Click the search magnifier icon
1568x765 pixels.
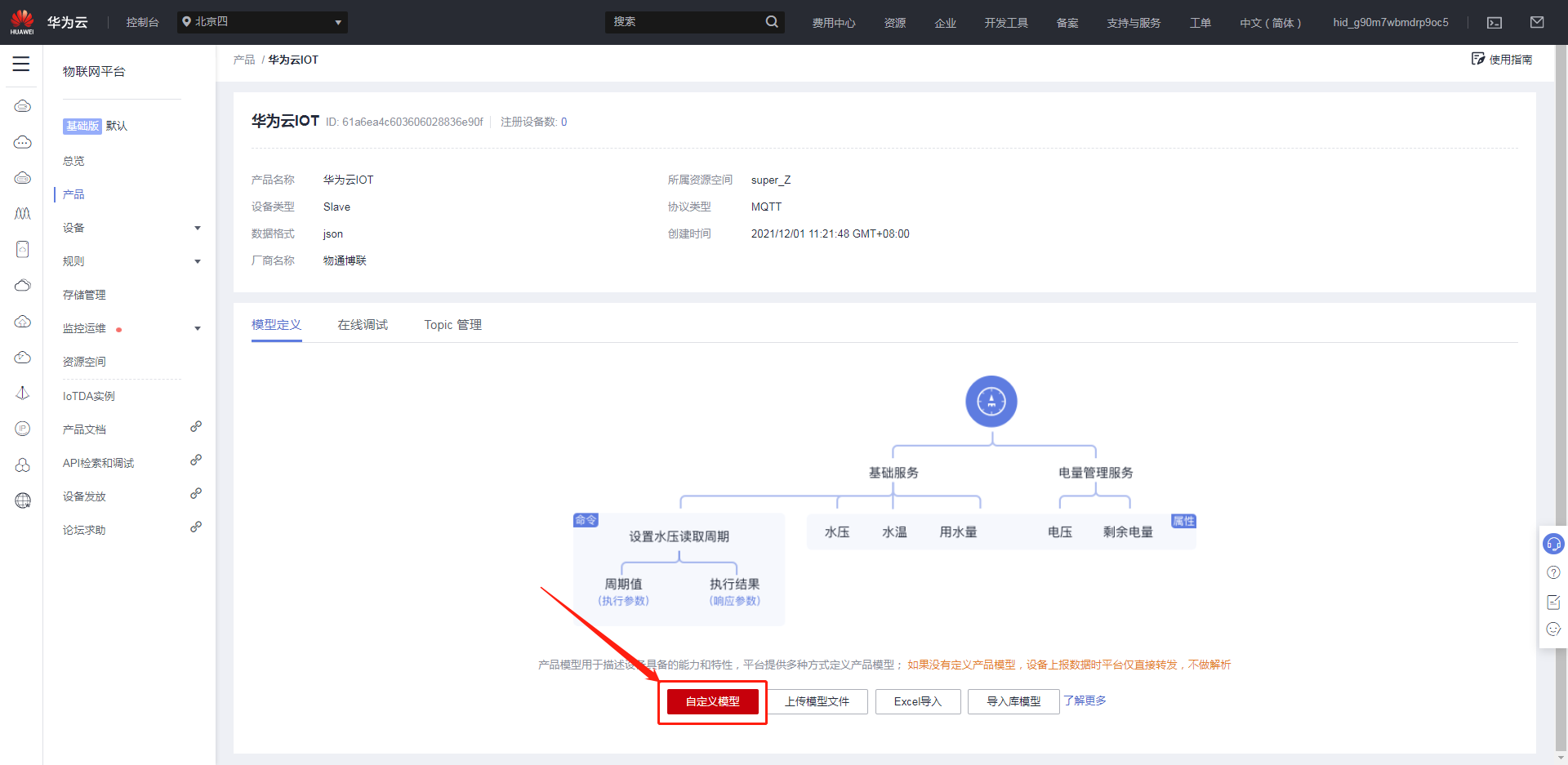coord(771,22)
